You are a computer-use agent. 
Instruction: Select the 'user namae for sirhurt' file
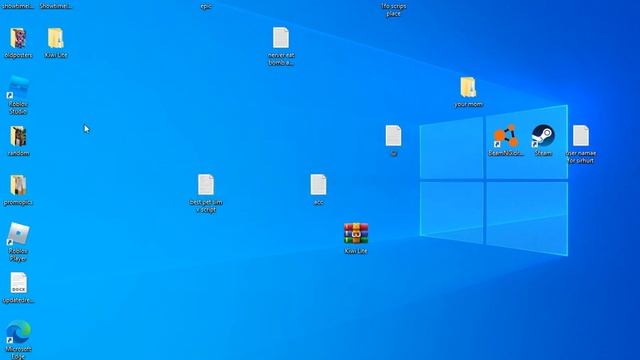pos(581,136)
